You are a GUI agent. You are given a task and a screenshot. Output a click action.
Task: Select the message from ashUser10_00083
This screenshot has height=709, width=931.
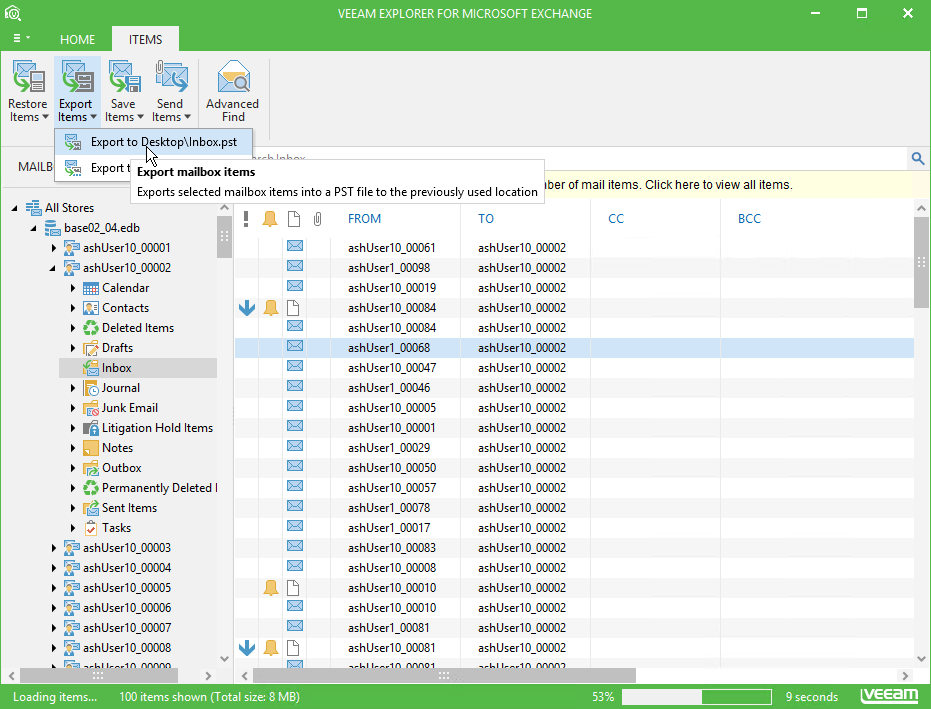574,548
